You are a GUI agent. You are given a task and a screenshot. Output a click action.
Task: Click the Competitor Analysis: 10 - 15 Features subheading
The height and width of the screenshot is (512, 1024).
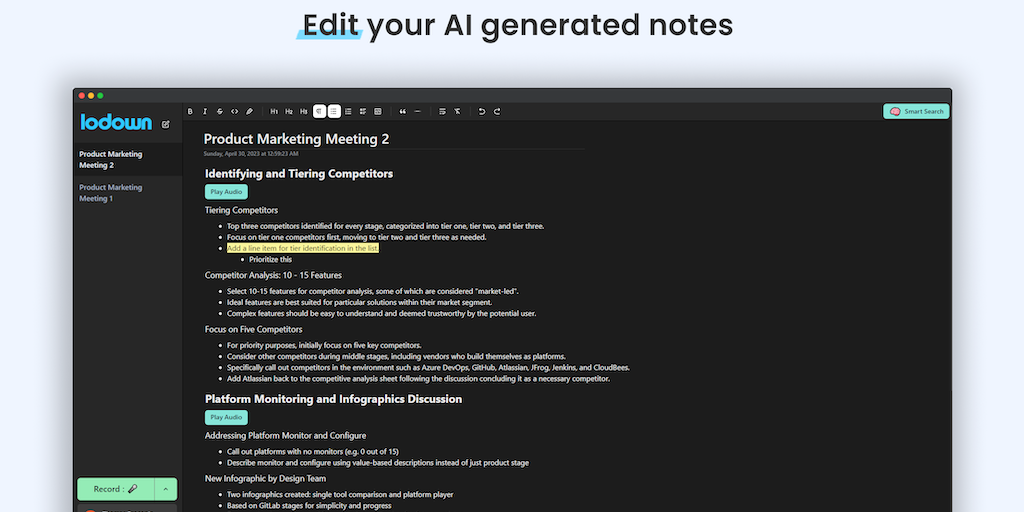click(x=273, y=275)
